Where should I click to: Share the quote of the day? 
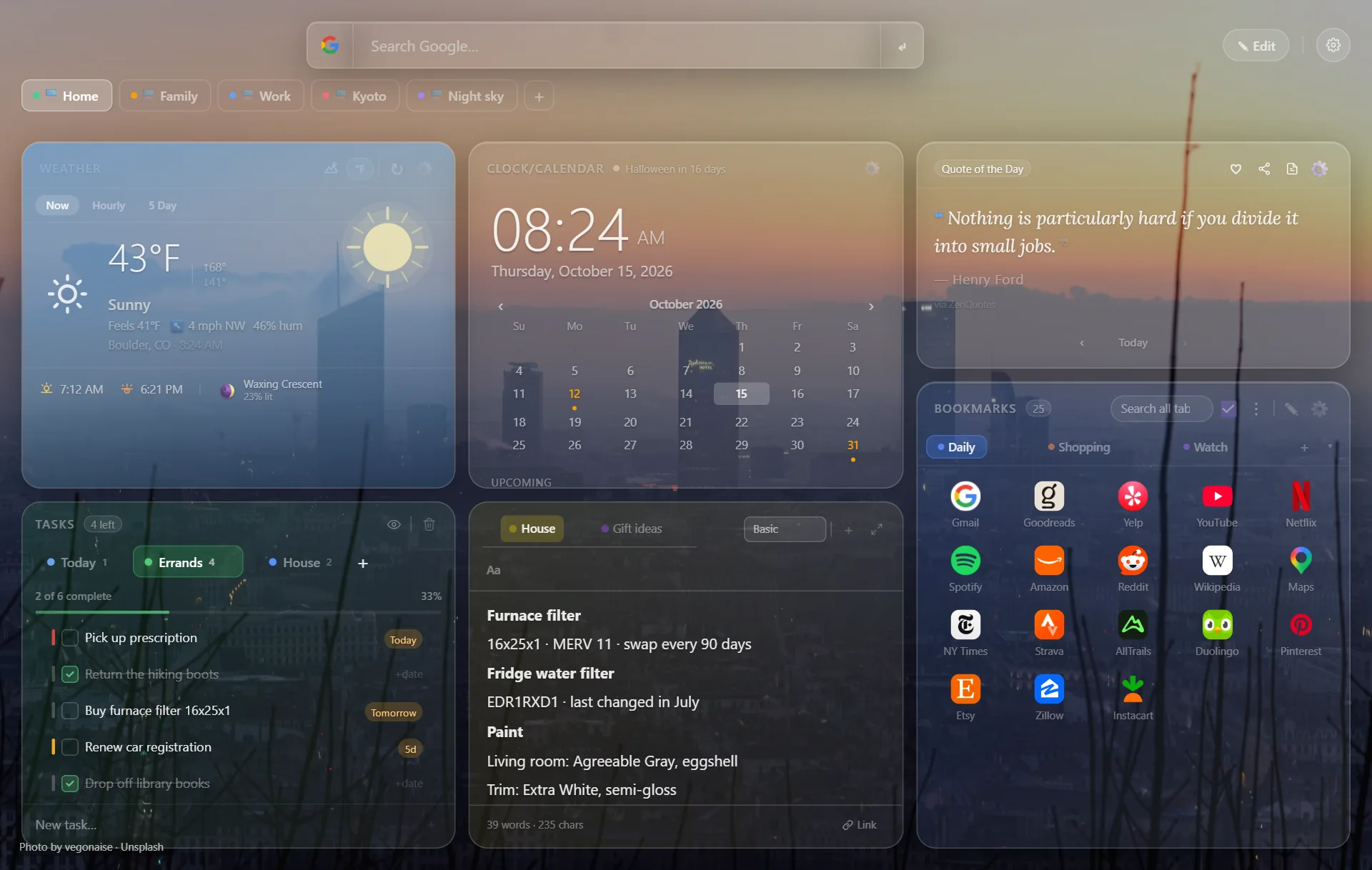pyautogui.click(x=1264, y=169)
